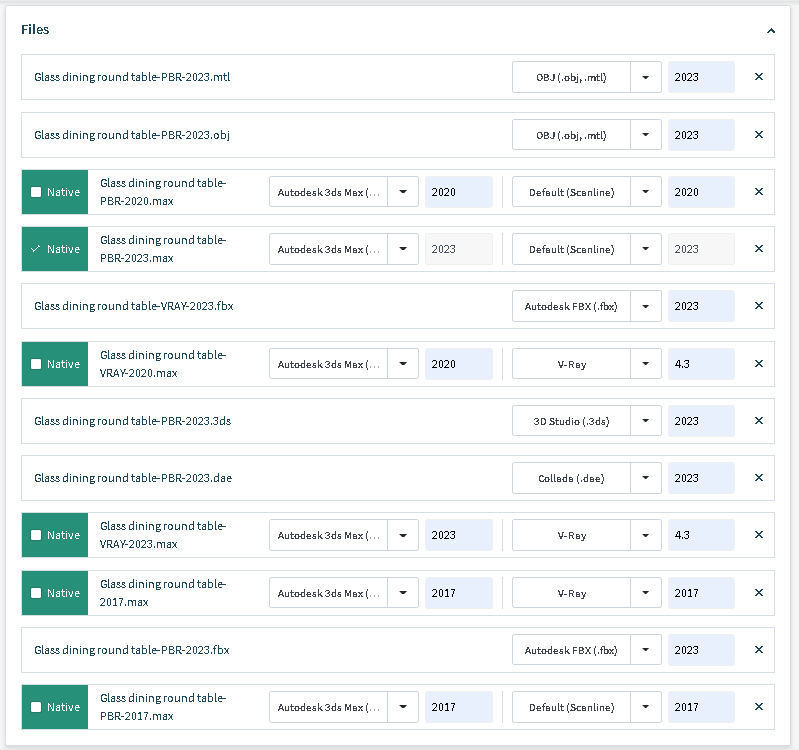Screen dimensions: 799x750
Task: Open renderer dropdown for VRAY-2020.max
Action: [x=646, y=364]
